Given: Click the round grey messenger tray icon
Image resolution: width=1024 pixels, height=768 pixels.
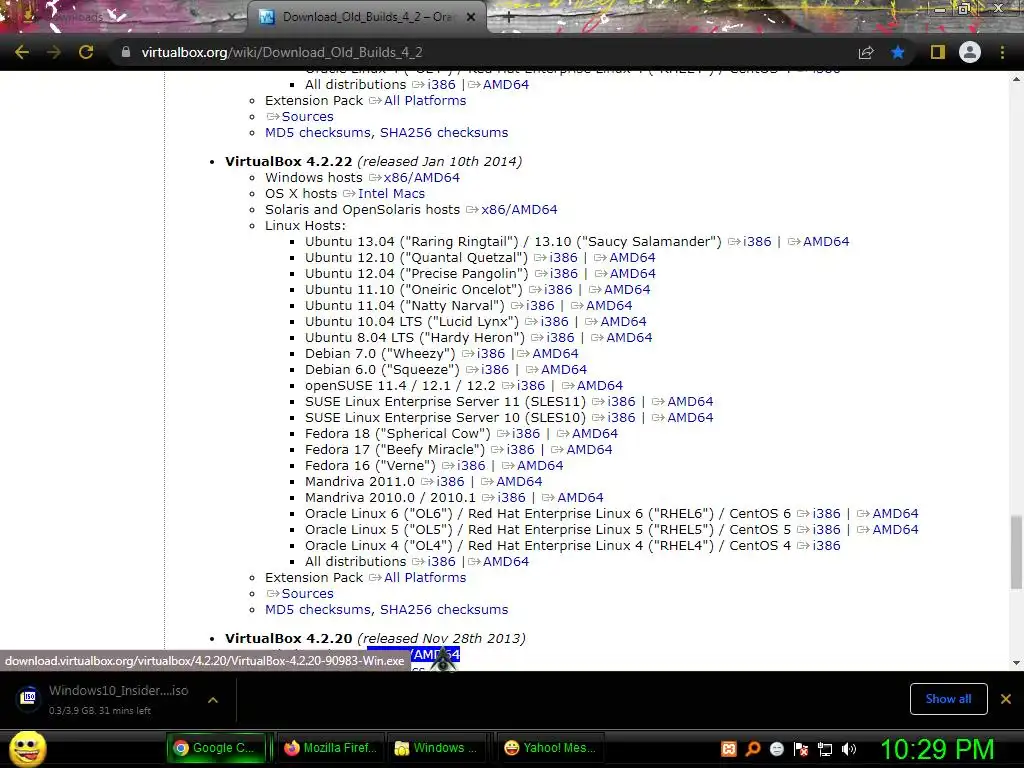Looking at the screenshot, I should 777,749.
